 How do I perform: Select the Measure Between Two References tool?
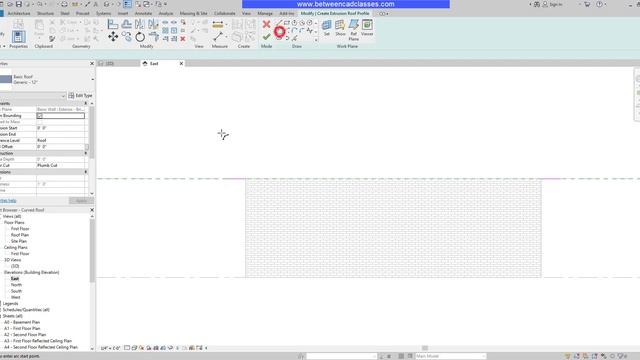pos(218,37)
